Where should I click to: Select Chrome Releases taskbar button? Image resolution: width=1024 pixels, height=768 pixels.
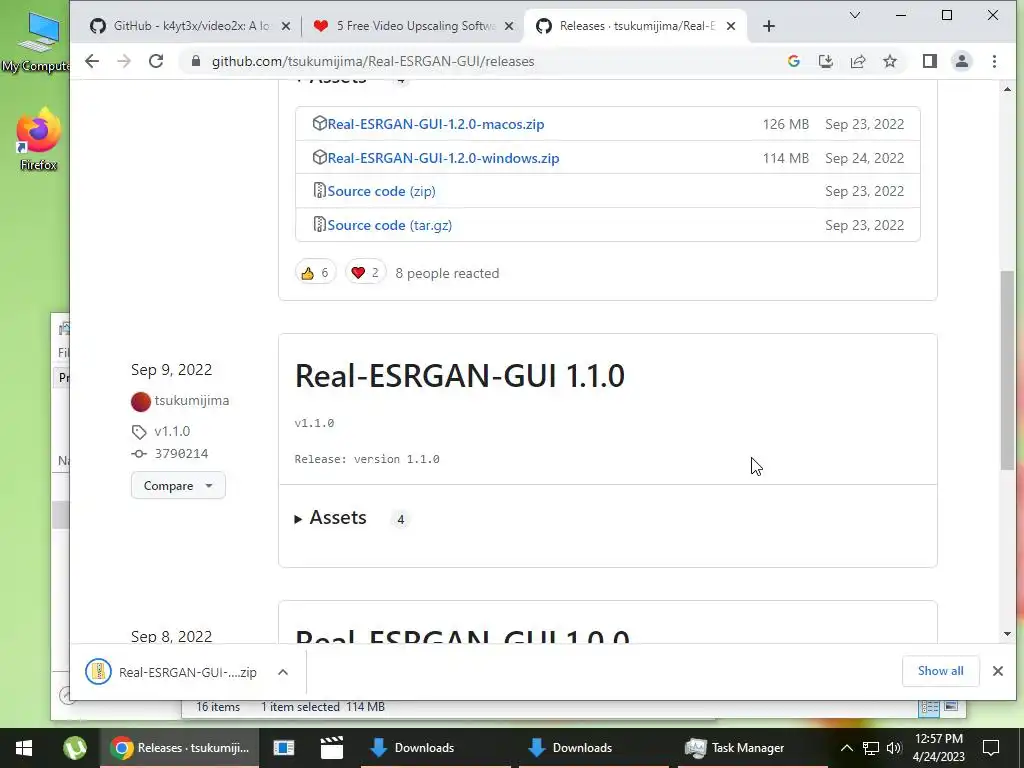coord(180,748)
